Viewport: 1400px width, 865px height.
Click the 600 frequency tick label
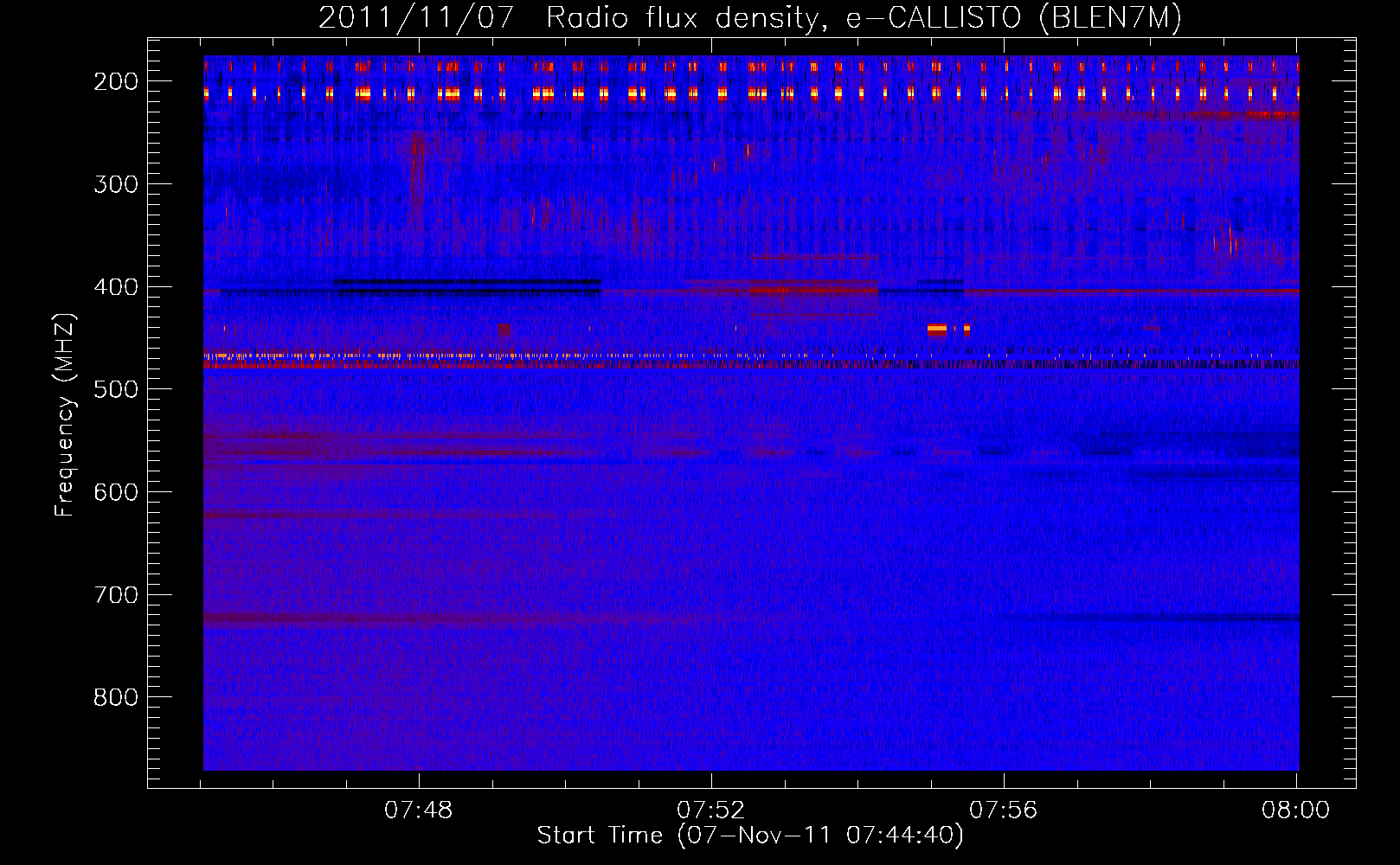(116, 492)
